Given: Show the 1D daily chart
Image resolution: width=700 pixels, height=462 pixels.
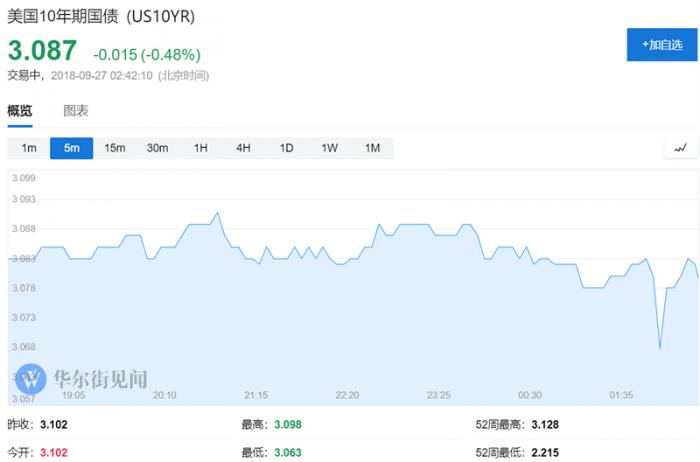Looking at the screenshot, I should [x=286, y=148].
